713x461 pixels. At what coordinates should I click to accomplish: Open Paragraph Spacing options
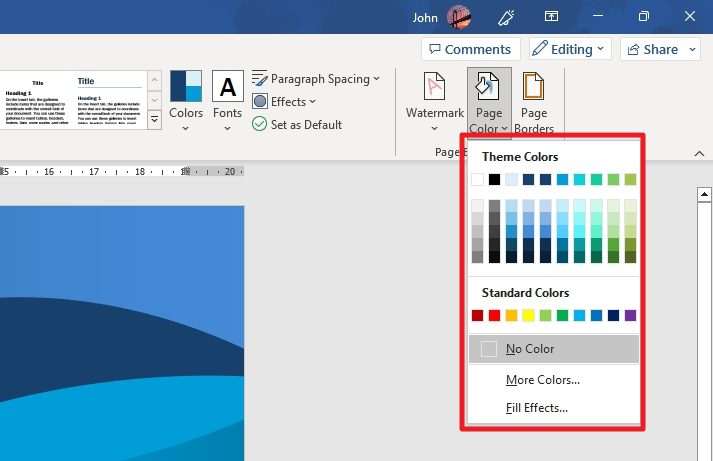[x=316, y=79]
